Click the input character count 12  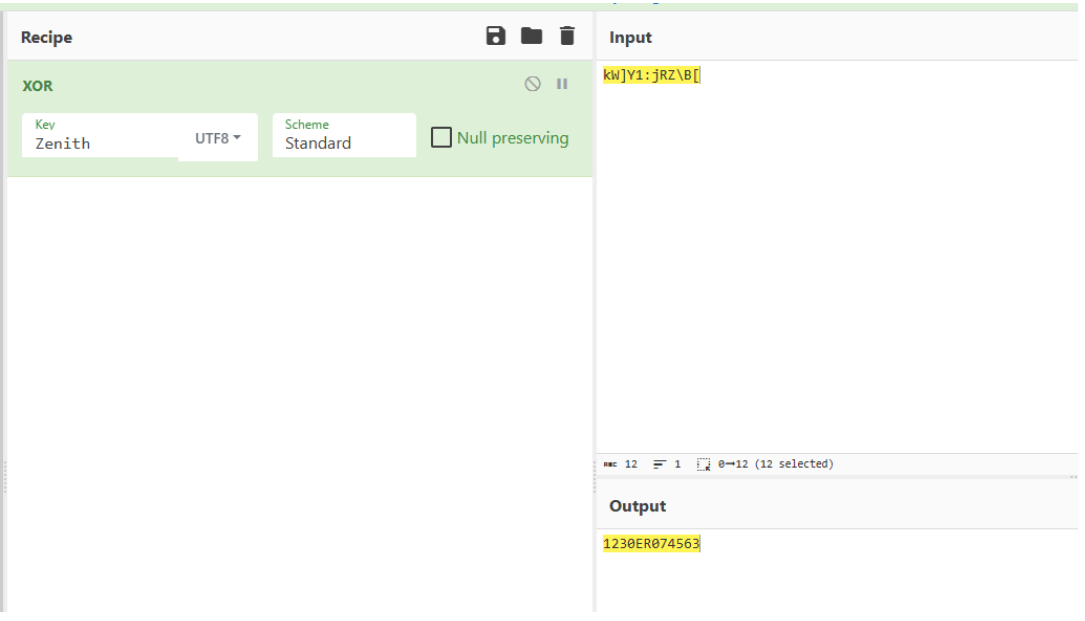point(621,464)
